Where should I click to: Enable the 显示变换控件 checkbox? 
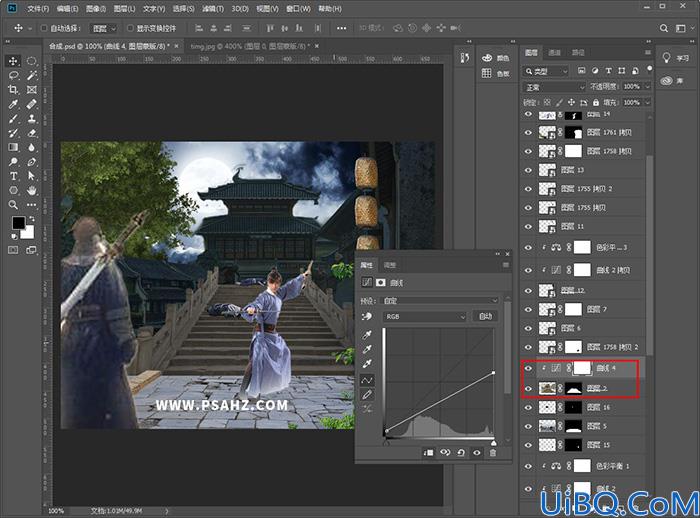coord(130,28)
